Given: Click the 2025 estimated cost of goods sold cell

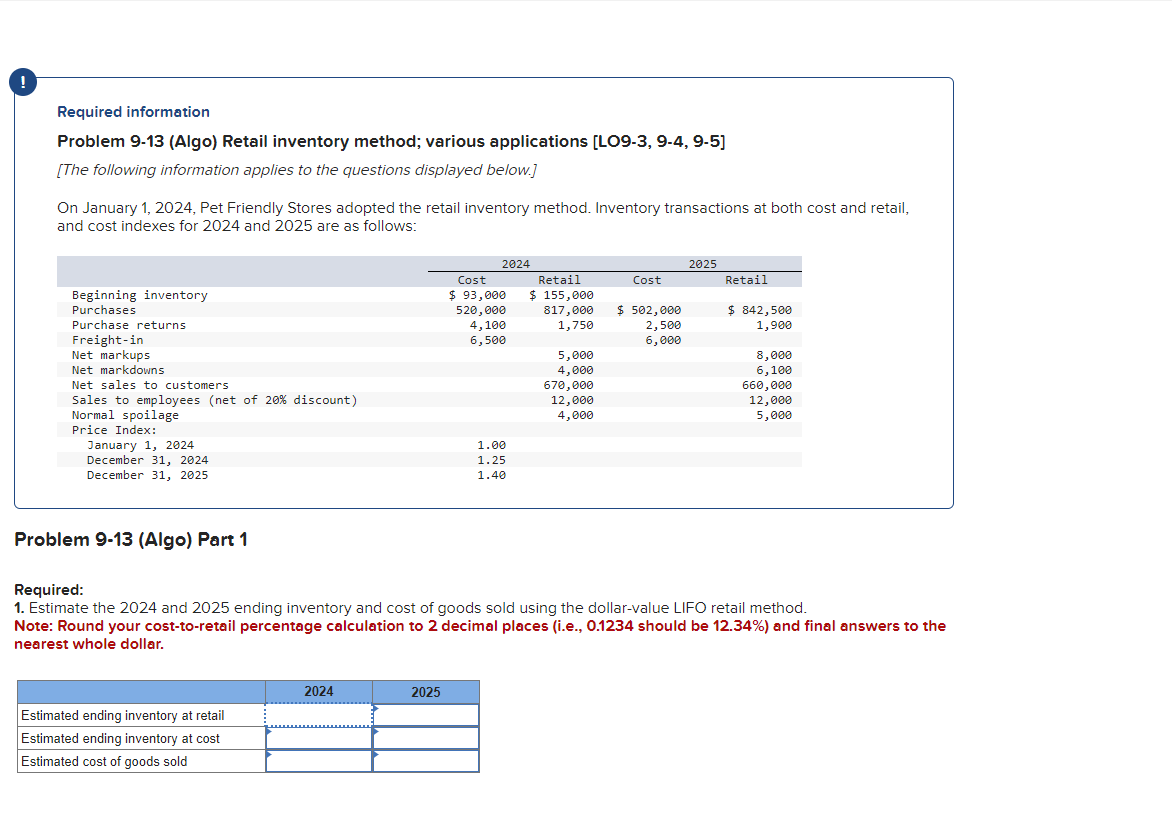Looking at the screenshot, I should [x=425, y=760].
